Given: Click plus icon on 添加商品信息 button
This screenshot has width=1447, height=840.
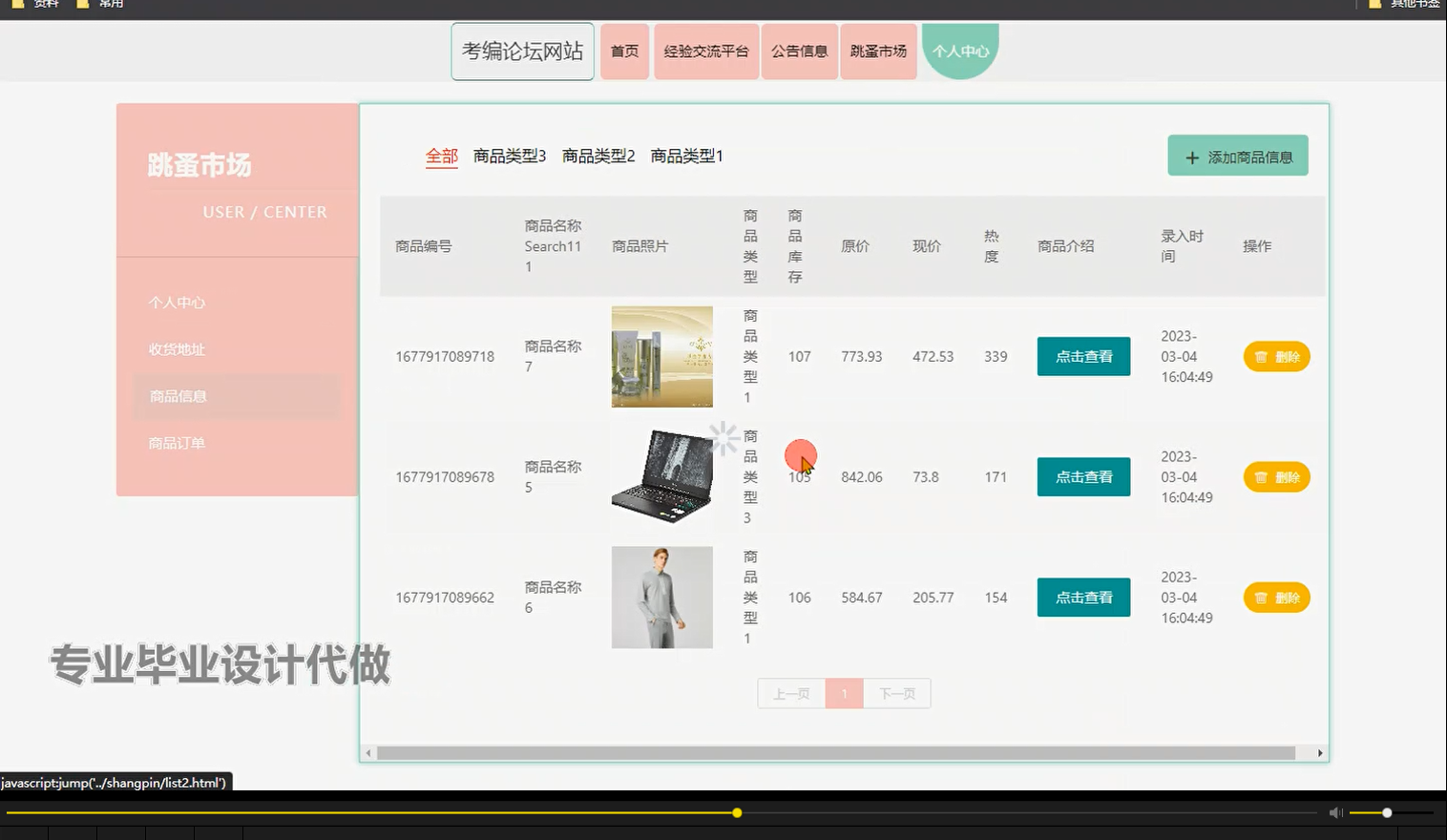Looking at the screenshot, I should coord(1190,156).
